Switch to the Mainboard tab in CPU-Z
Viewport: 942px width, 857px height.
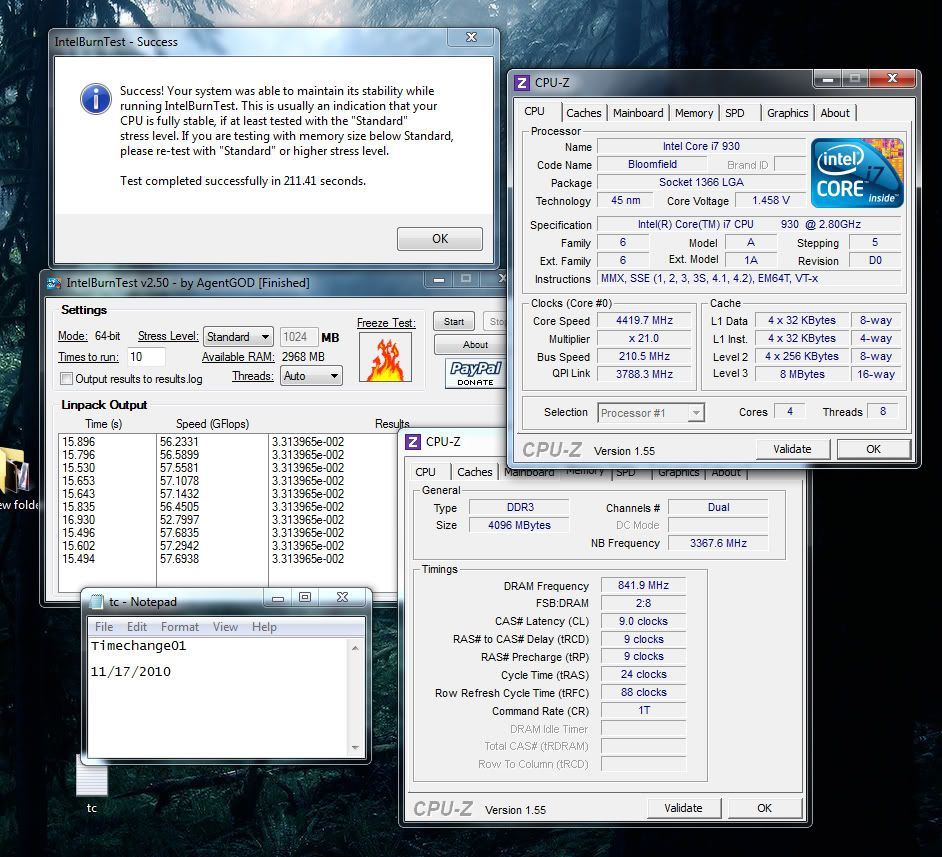[x=638, y=113]
